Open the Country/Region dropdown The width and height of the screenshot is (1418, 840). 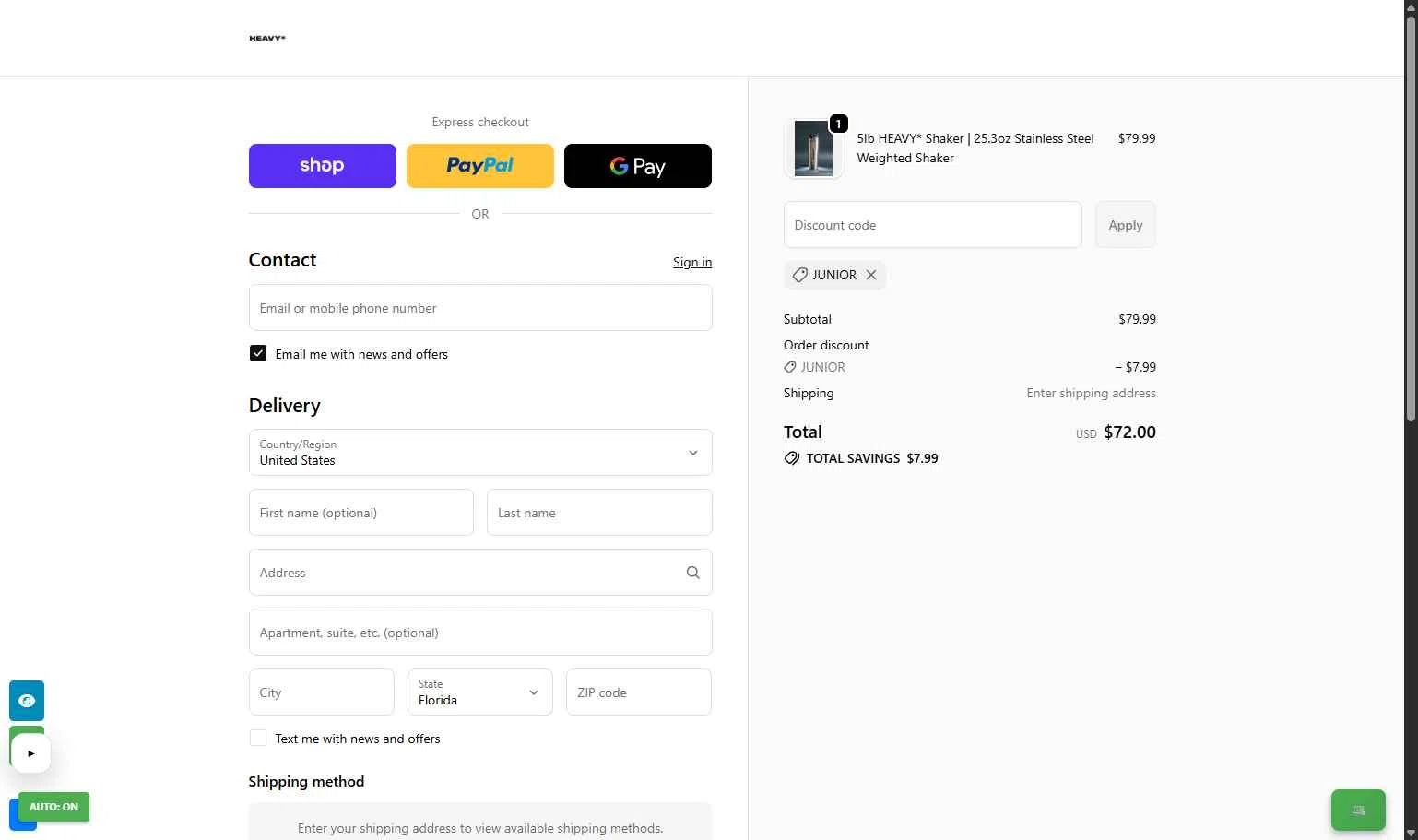click(480, 453)
